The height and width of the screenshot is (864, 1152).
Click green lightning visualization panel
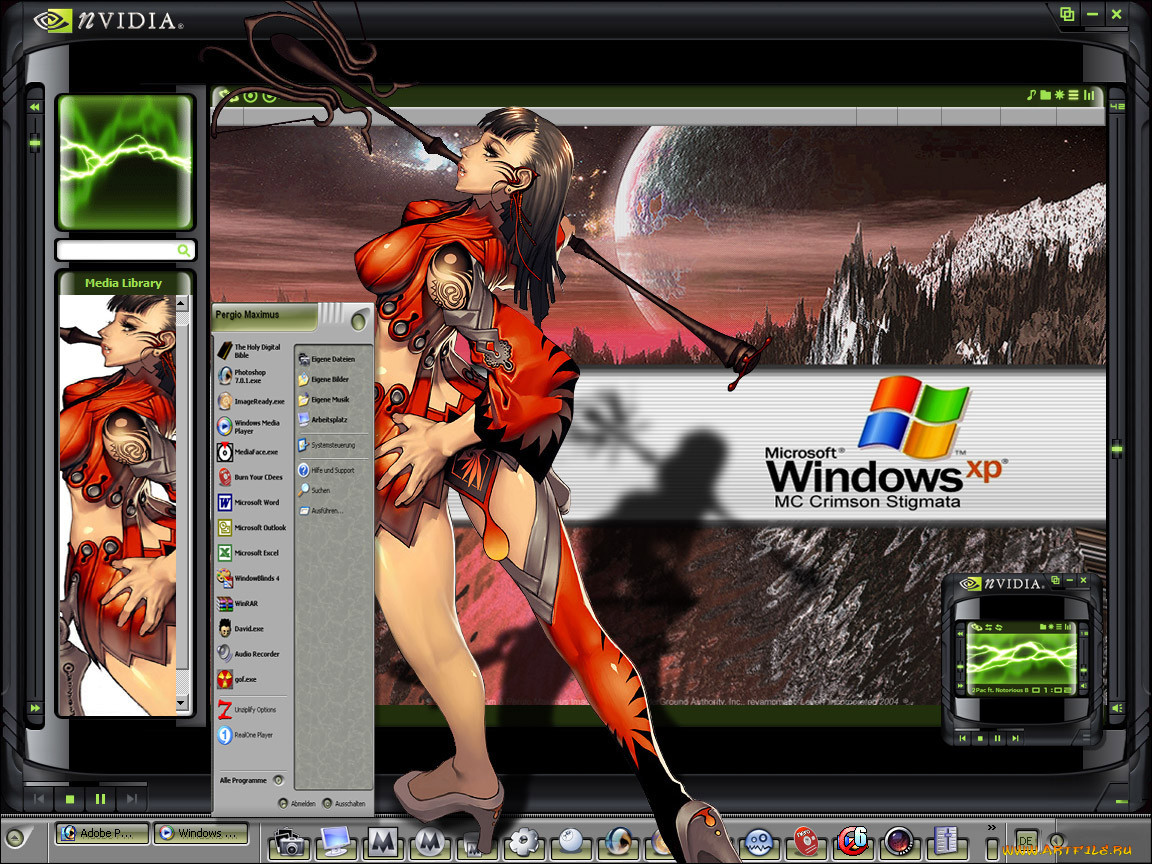[126, 162]
